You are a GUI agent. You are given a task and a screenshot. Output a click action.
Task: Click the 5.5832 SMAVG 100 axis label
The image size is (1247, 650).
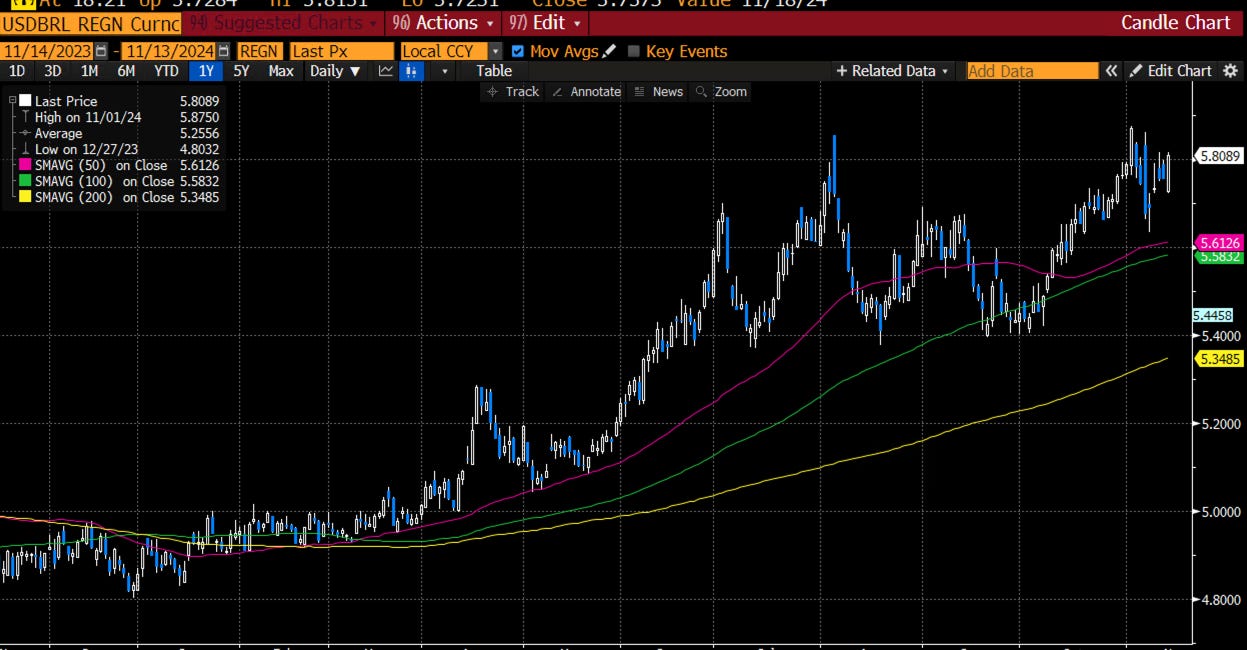pyautogui.click(x=1217, y=257)
